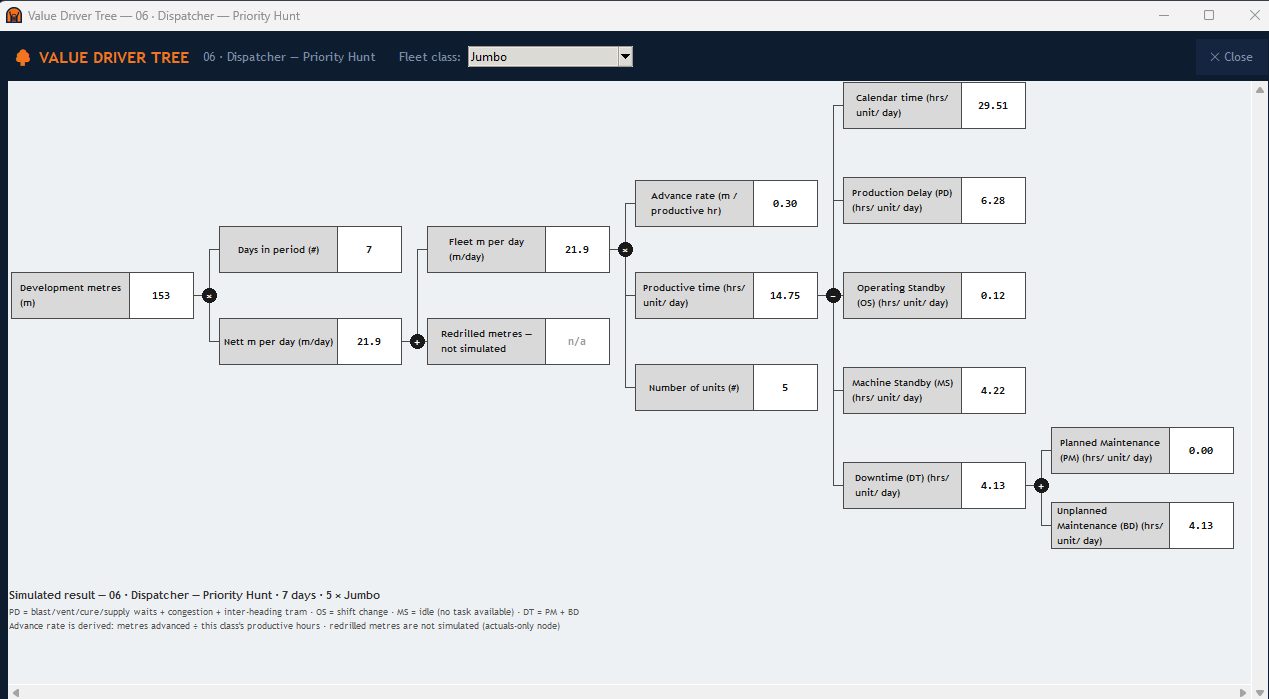Click the multiply operator after Fleet m per day
This screenshot has height=699, width=1269.
tap(625, 249)
